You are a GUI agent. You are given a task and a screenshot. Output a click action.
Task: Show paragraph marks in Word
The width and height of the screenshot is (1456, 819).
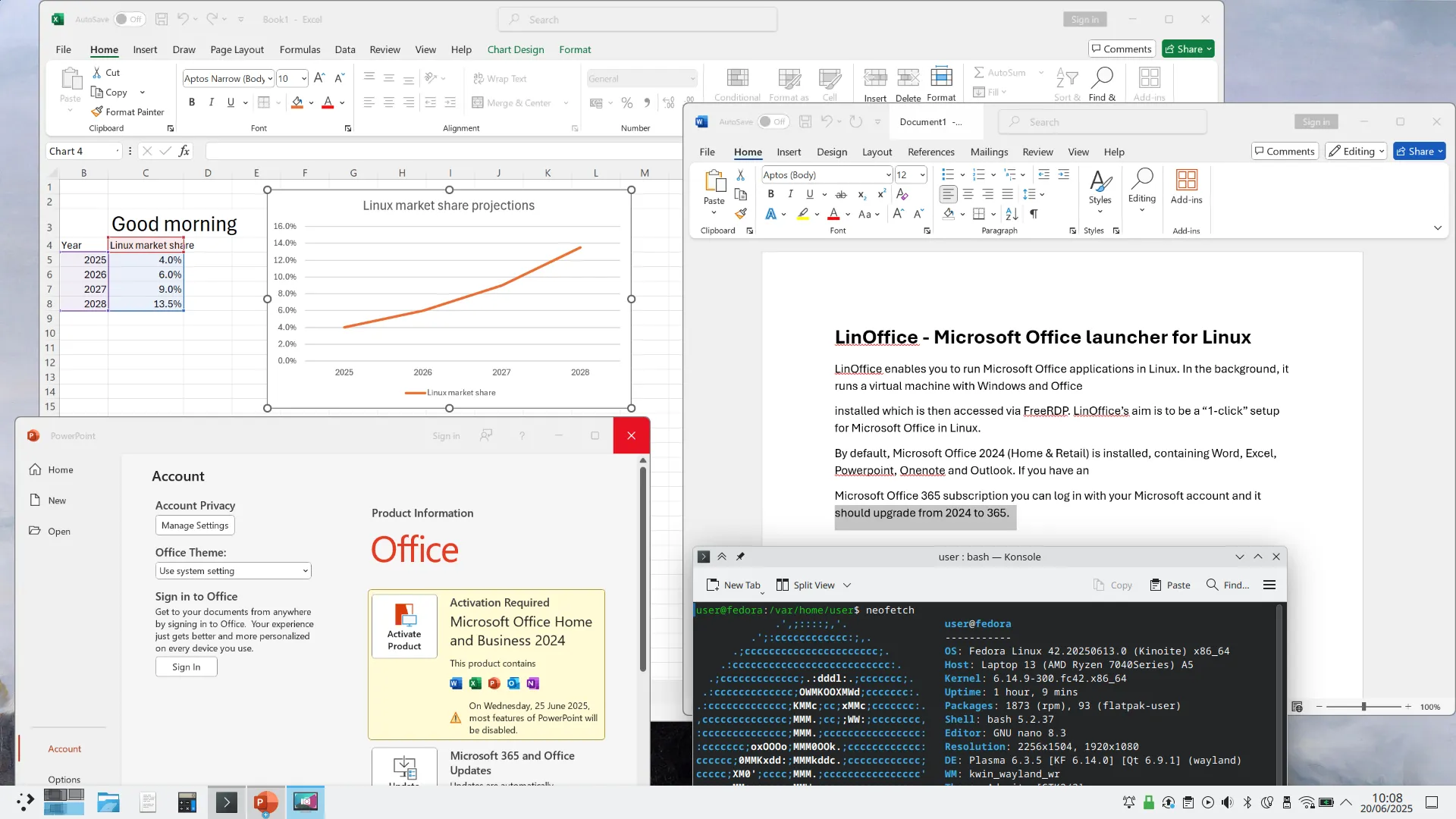click(x=1034, y=215)
